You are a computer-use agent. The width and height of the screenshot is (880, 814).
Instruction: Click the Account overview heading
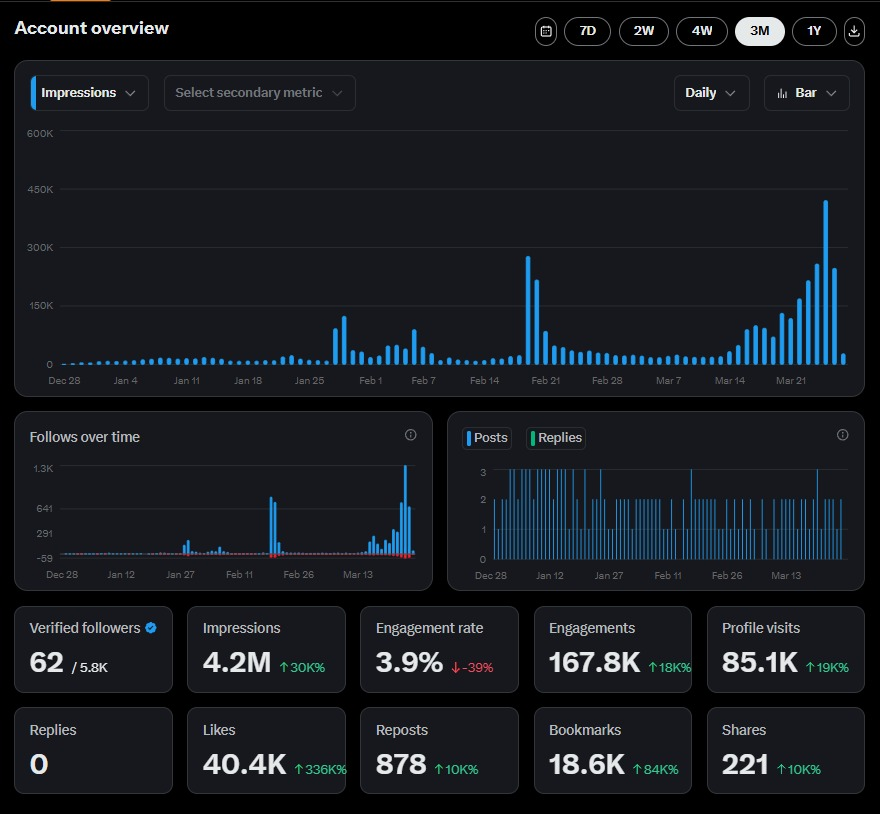pos(91,28)
